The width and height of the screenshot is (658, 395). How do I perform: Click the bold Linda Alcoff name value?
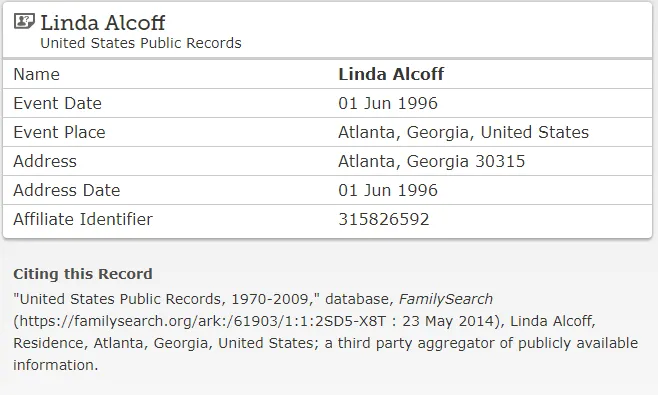[x=391, y=74]
